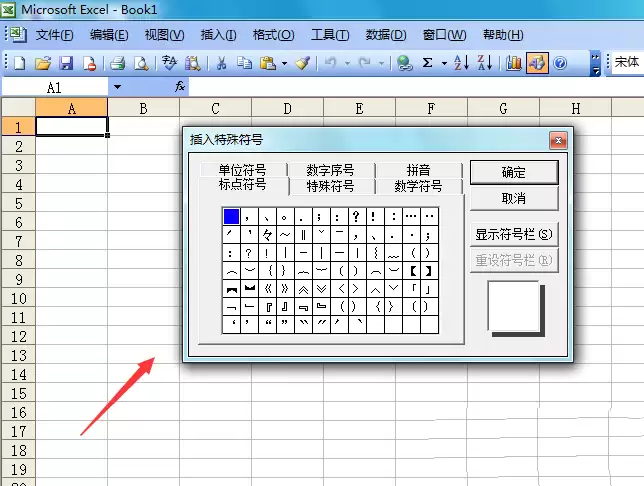644x486 pixels.
Task: Switch to the 数学符号 tab
Action: (x=418, y=186)
